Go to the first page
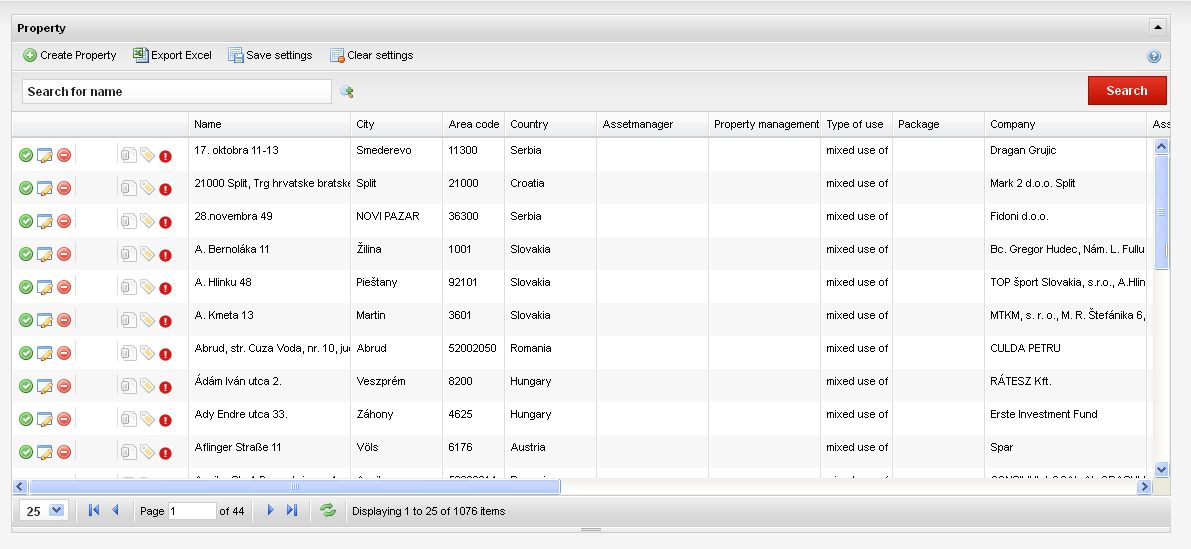 [x=93, y=510]
